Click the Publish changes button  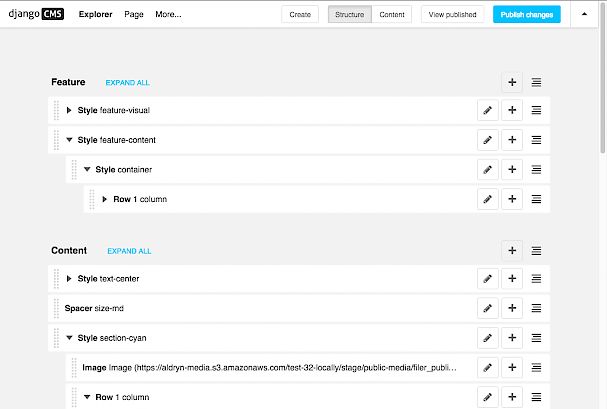[x=526, y=14]
